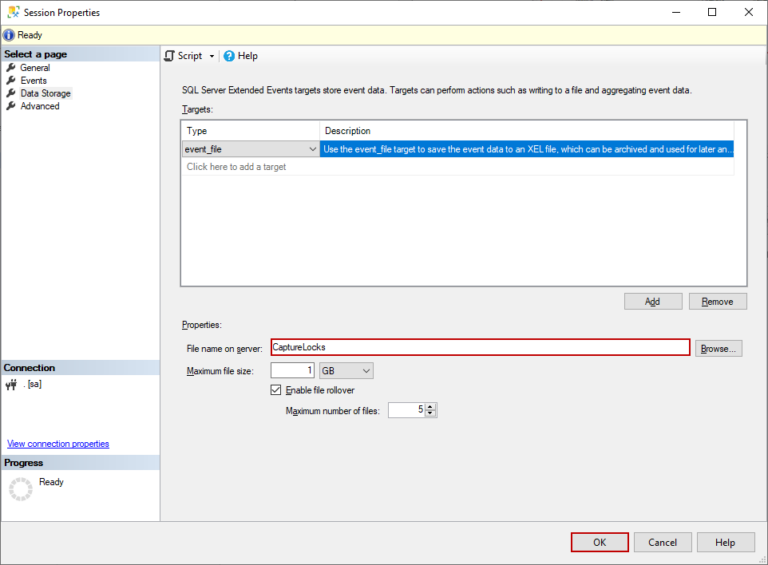Open View connection properties link
This screenshot has height=565, width=768.
58,444
